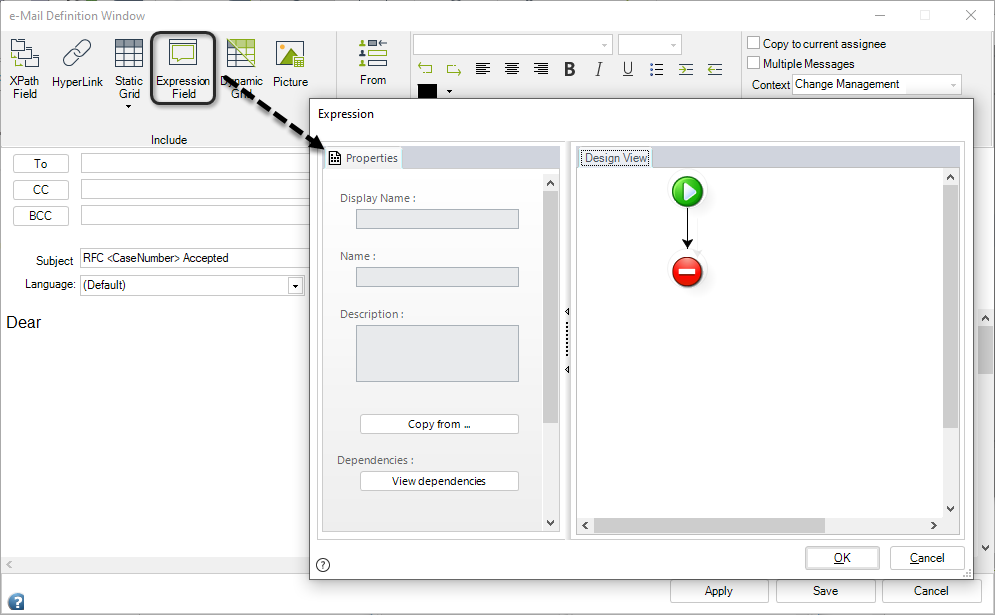
Task: Collapse splitter with the upper arrow
Action: pyautogui.click(x=567, y=311)
